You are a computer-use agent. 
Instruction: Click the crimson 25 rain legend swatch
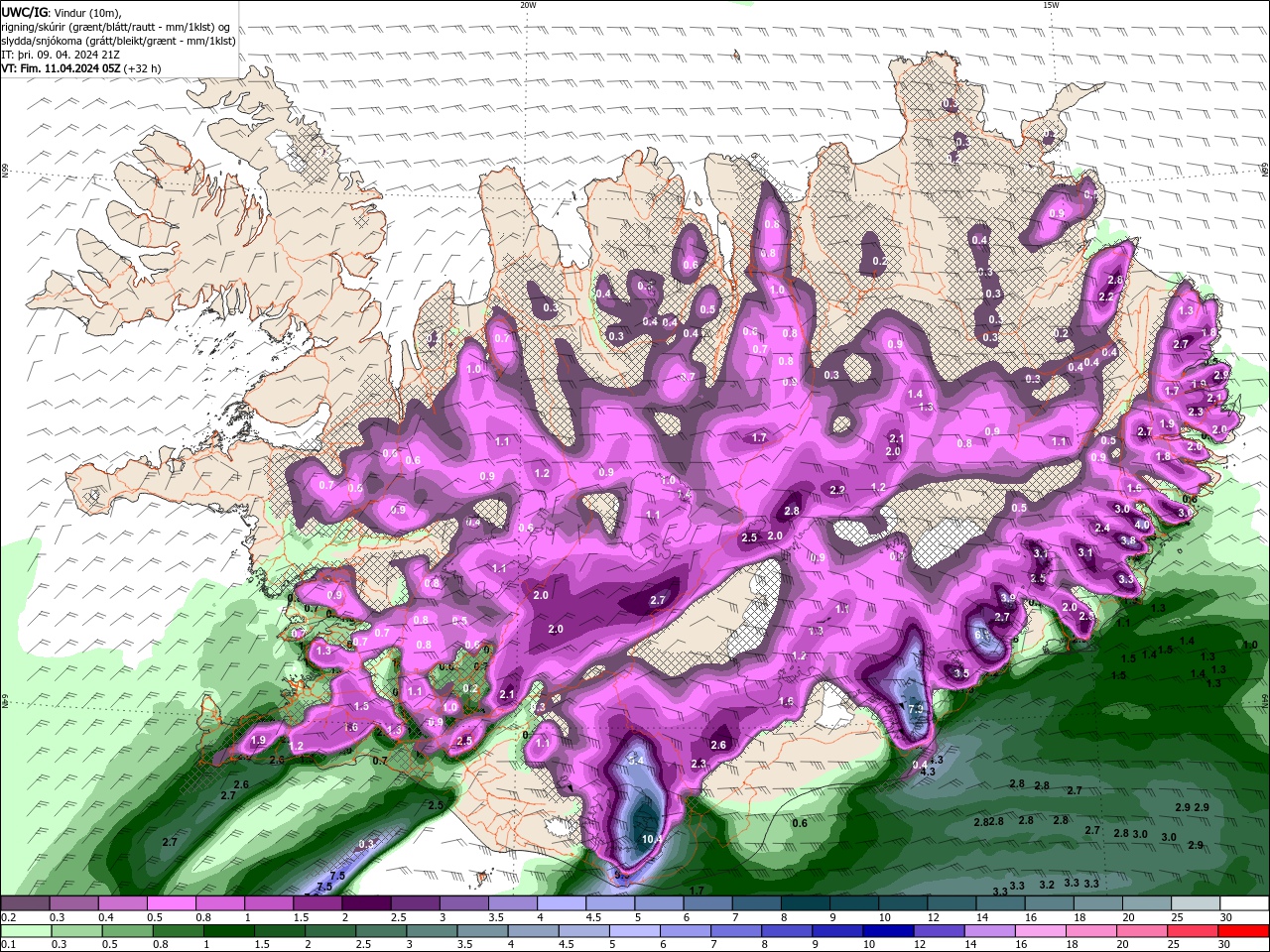(1194, 931)
